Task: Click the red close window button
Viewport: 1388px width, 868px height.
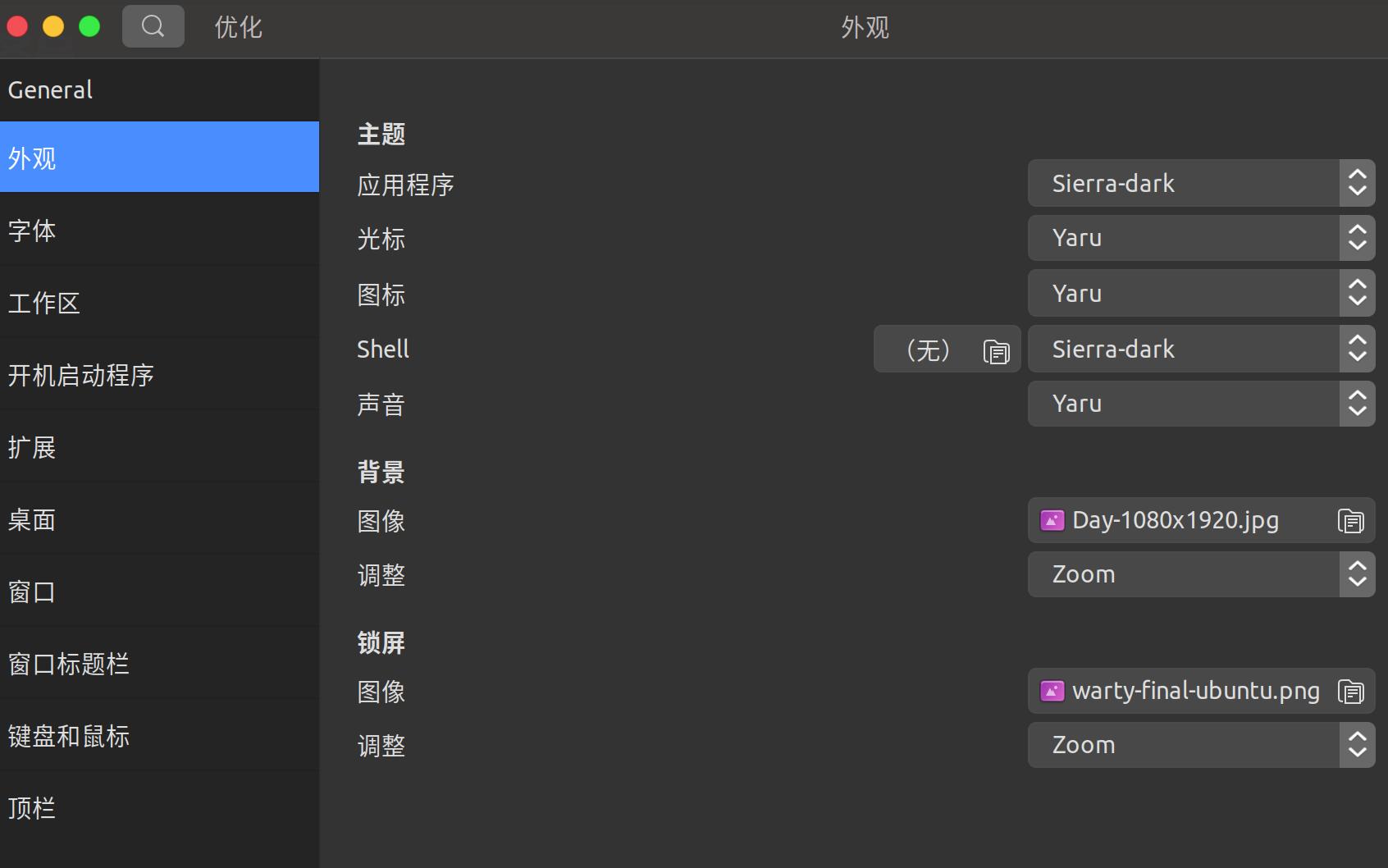Action: coord(17,26)
